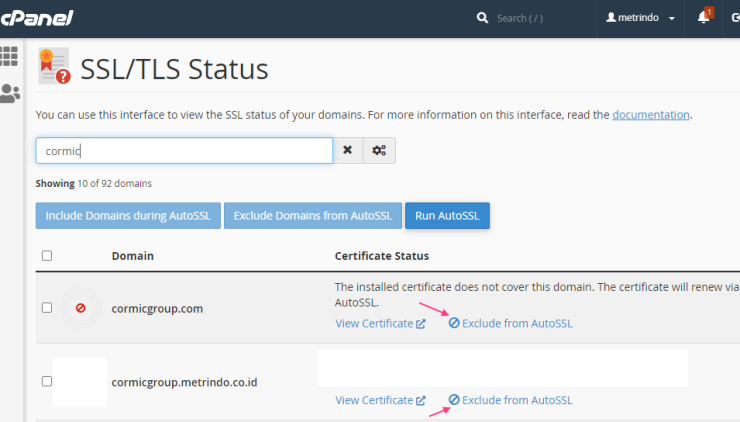The image size is (740, 422).
Task: Click the Domain column header
Action: coord(133,256)
